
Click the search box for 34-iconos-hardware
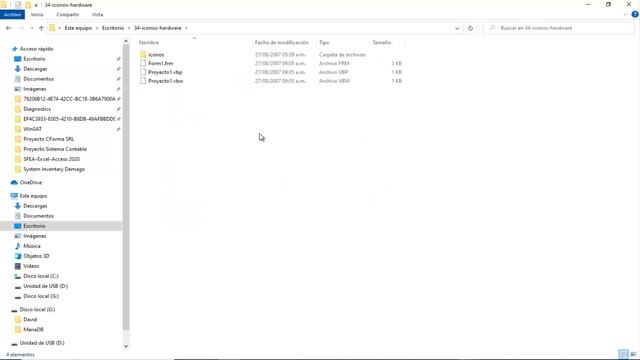tap(559, 28)
